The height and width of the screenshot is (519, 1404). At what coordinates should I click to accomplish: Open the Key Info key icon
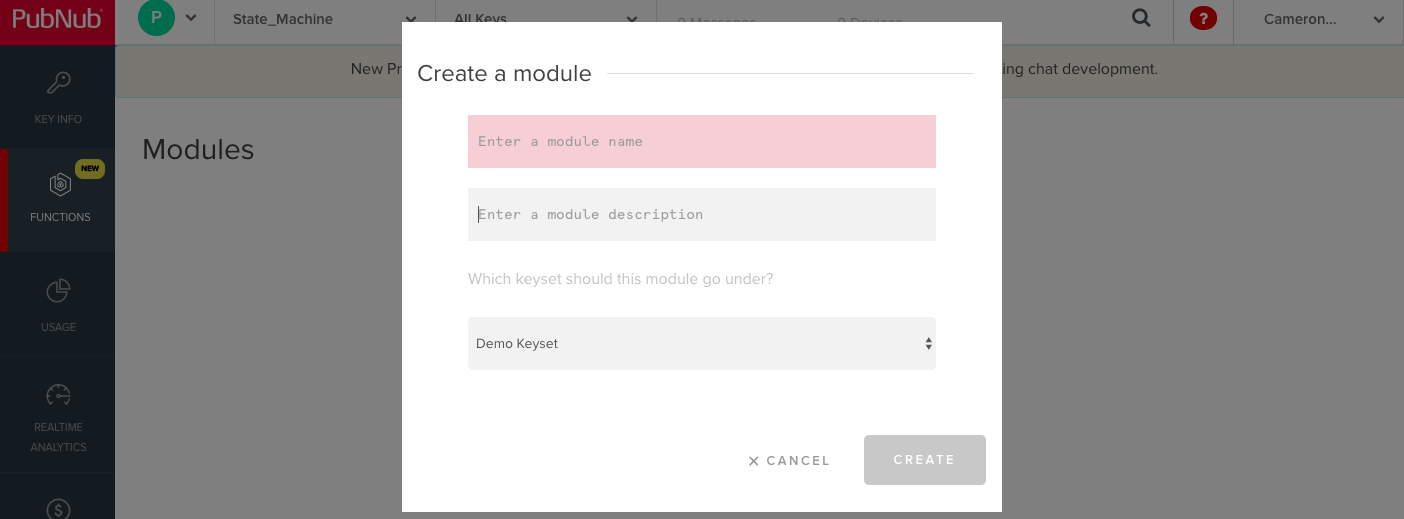click(58, 83)
